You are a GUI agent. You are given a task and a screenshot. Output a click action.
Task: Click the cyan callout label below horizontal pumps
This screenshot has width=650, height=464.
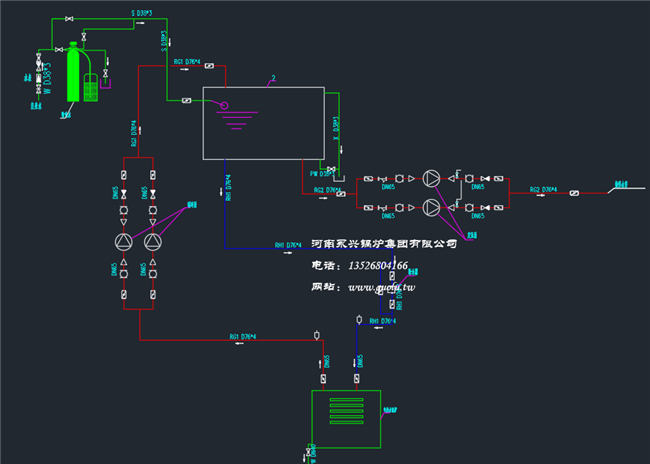pos(472,235)
